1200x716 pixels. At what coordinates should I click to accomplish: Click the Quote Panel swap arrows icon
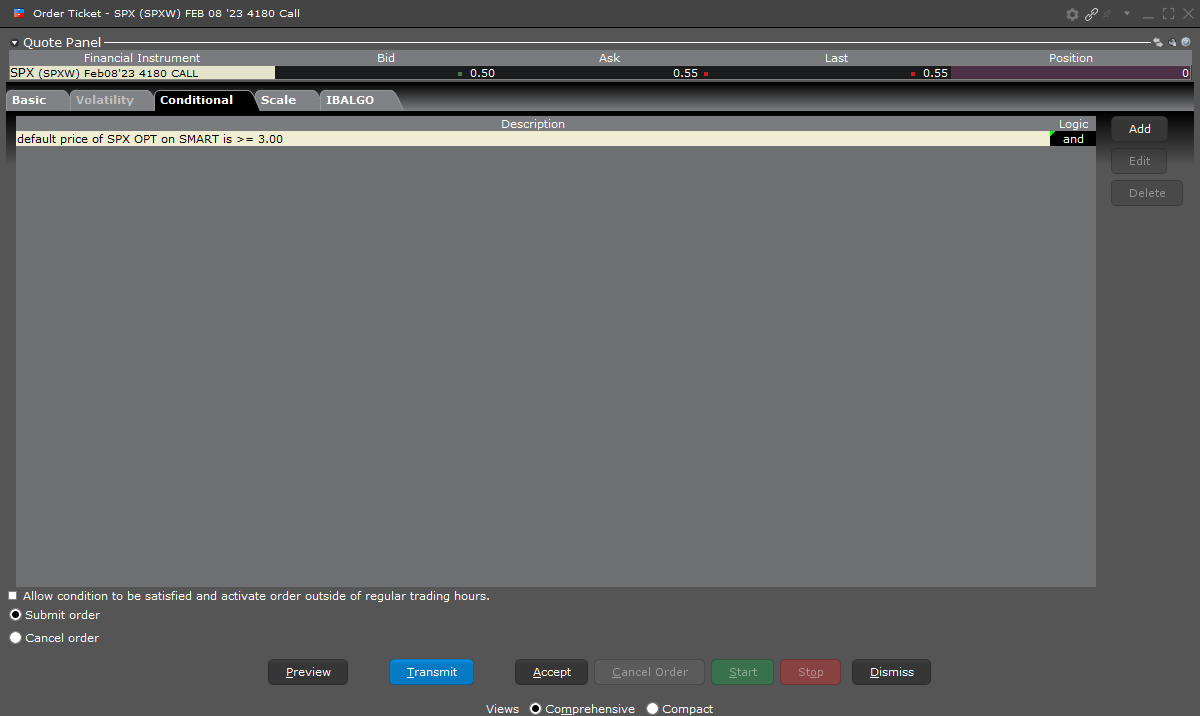tap(1158, 43)
